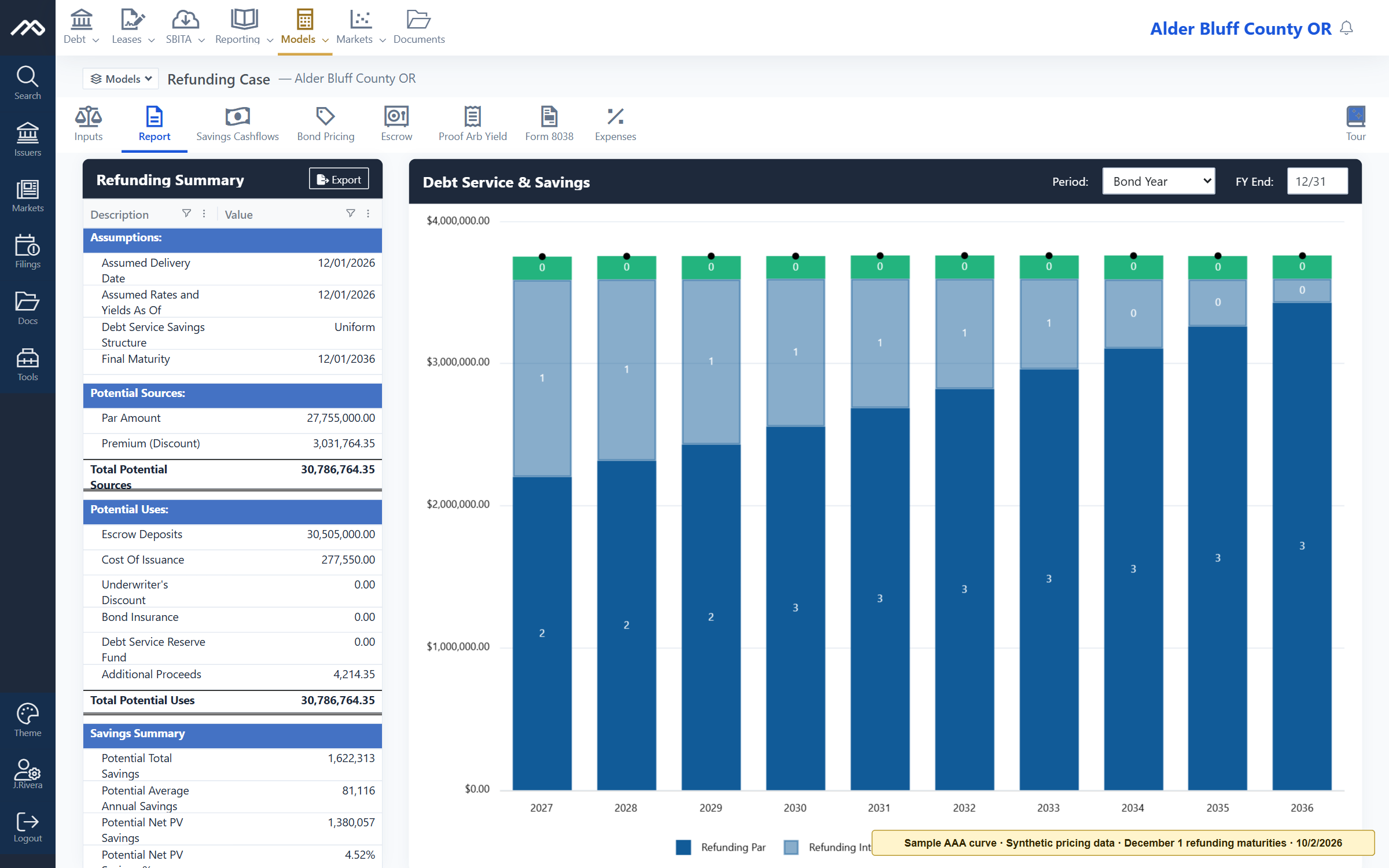The width and height of the screenshot is (1389, 868).
Task: Open the Value column options menu
Action: tap(368, 214)
